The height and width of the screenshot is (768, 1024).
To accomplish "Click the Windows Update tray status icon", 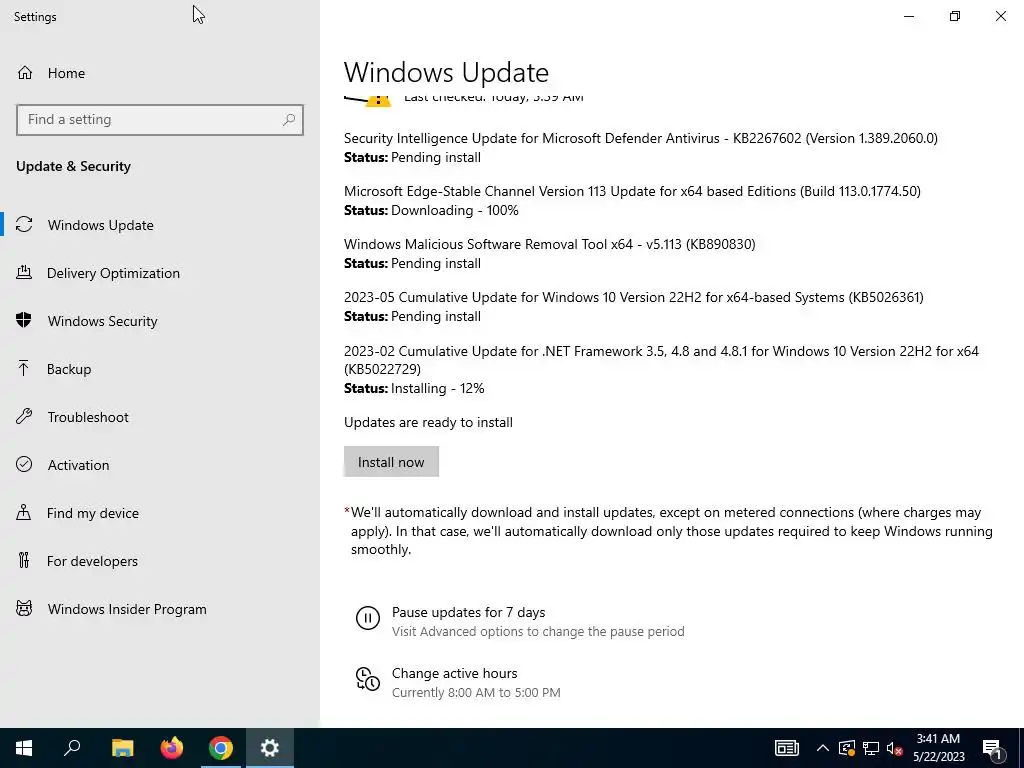I will [847, 748].
